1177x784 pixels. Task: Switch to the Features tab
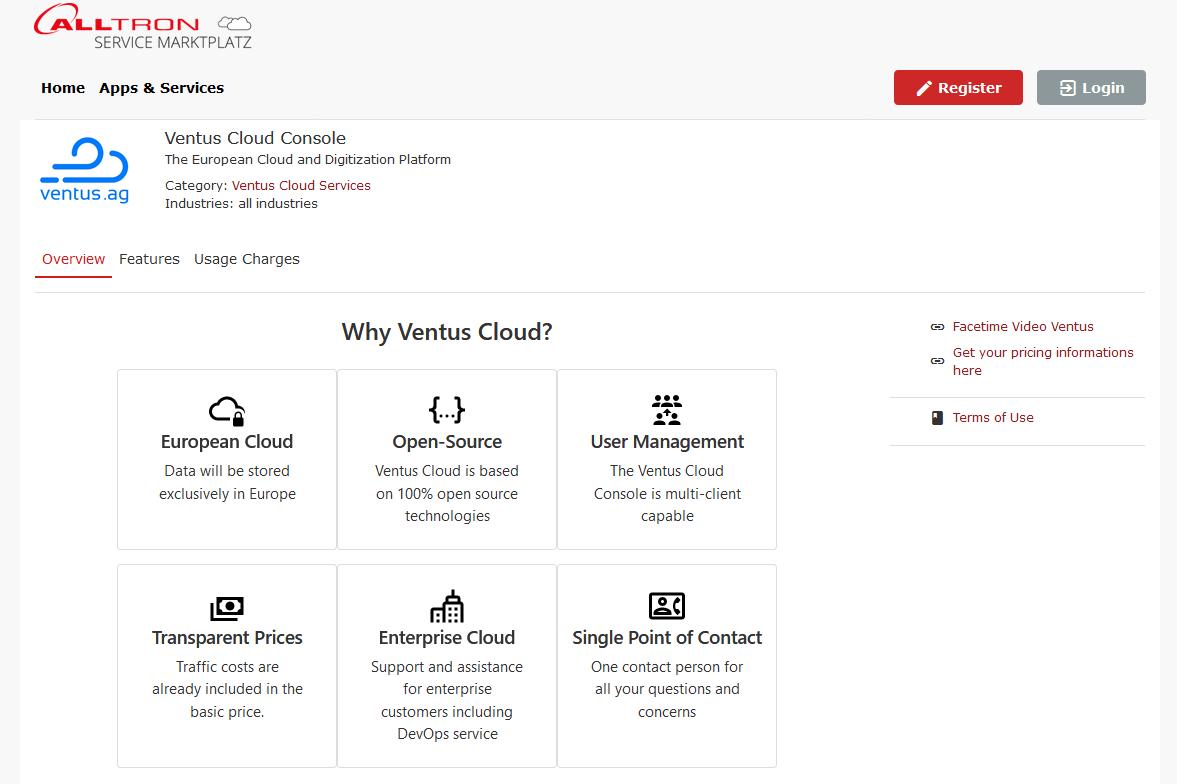[x=149, y=259]
